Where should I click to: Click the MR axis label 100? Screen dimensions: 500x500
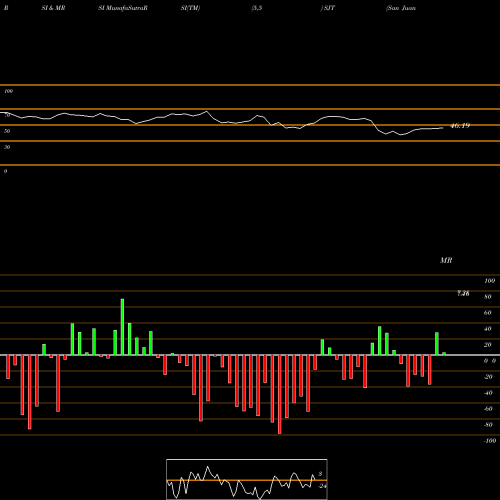pos(489,281)
